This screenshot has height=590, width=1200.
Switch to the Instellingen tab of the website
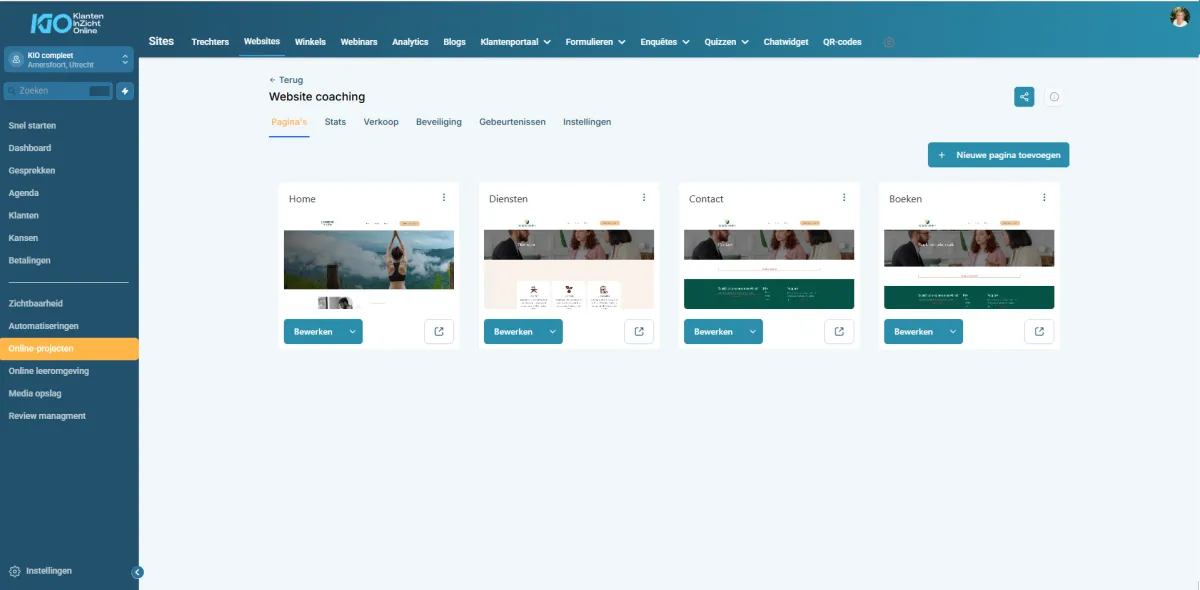(587, 122)
